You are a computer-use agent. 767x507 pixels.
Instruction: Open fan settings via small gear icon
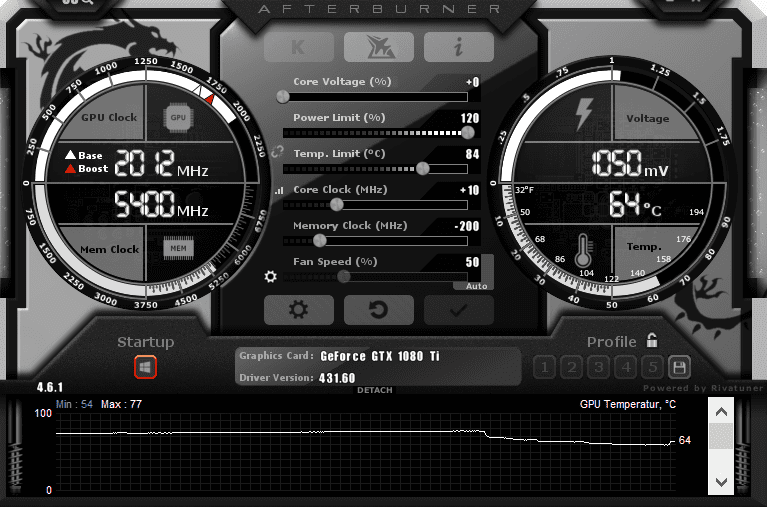click(271, 277)
